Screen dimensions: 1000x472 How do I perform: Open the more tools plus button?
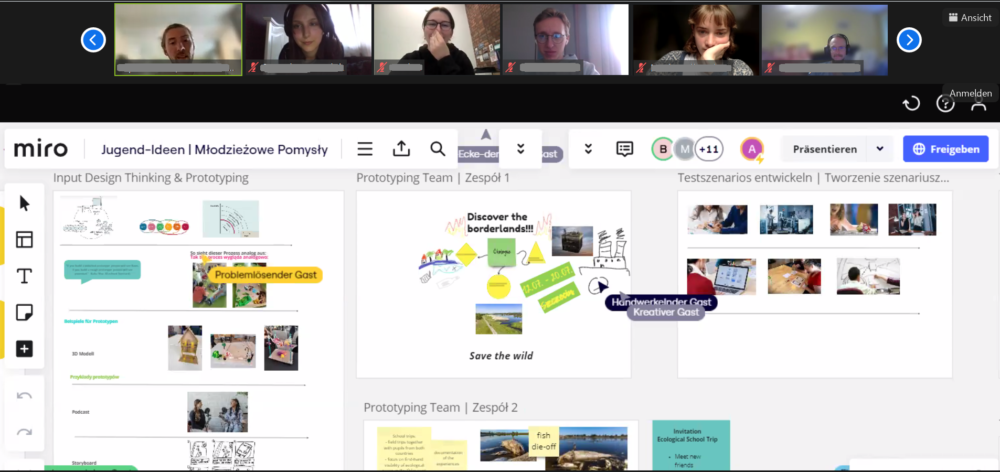24,349
